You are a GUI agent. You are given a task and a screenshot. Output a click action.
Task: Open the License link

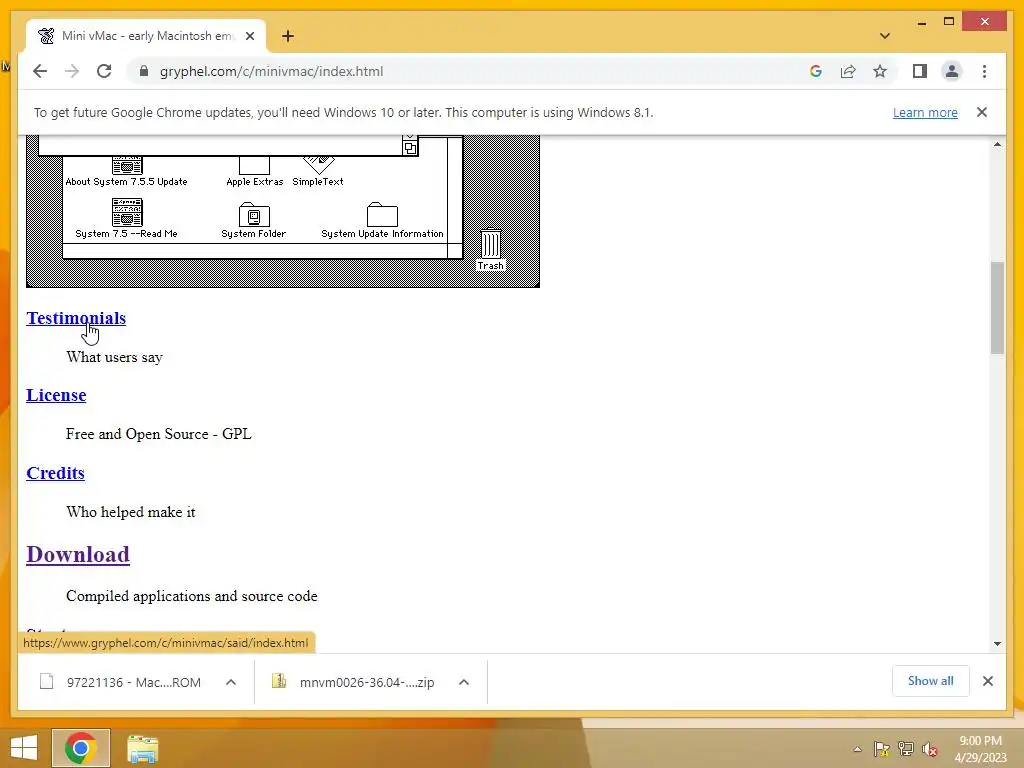pyautogui.click(x=56, y=395)
